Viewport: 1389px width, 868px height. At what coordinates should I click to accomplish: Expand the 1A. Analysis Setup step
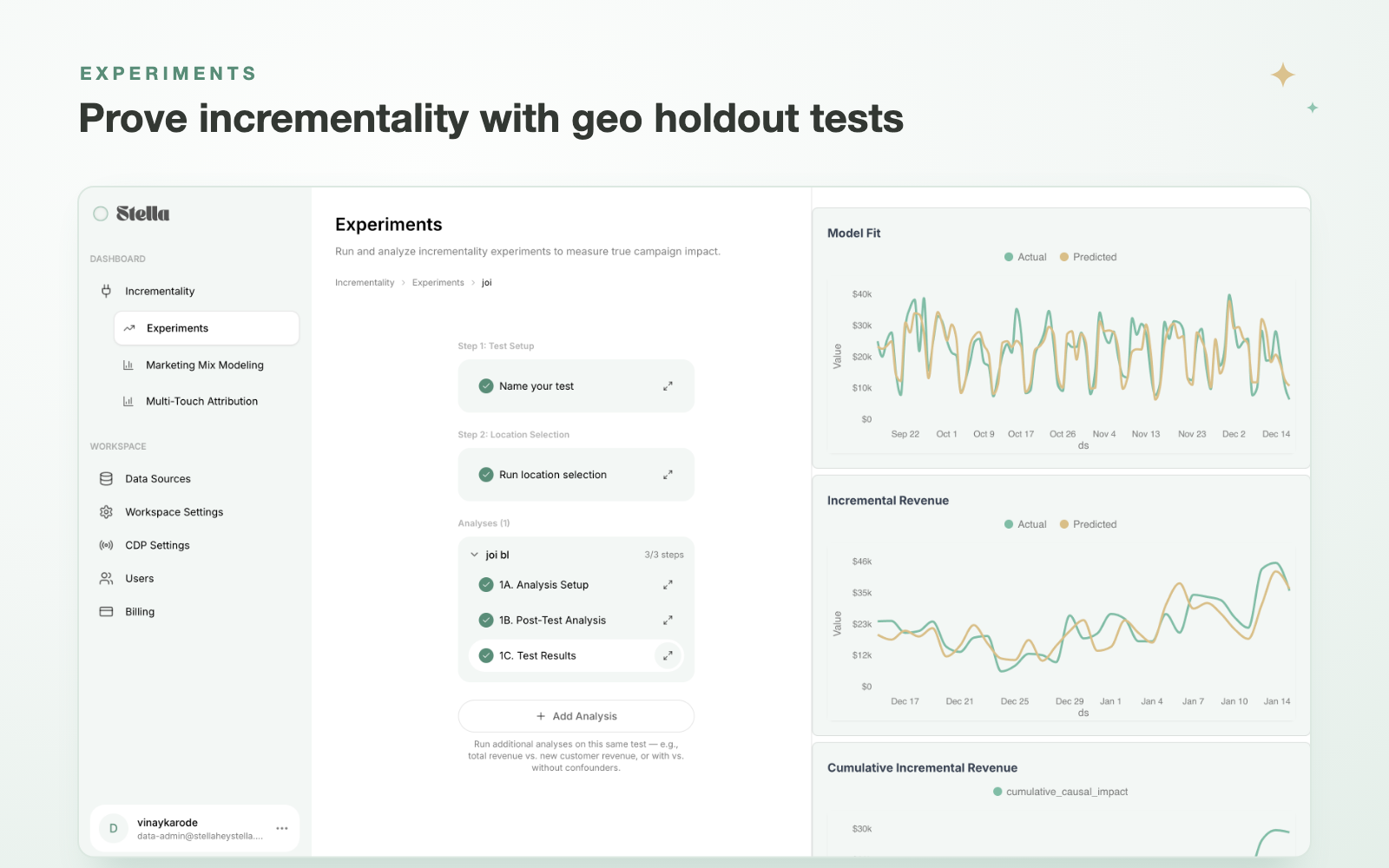[x=668, y=585]
